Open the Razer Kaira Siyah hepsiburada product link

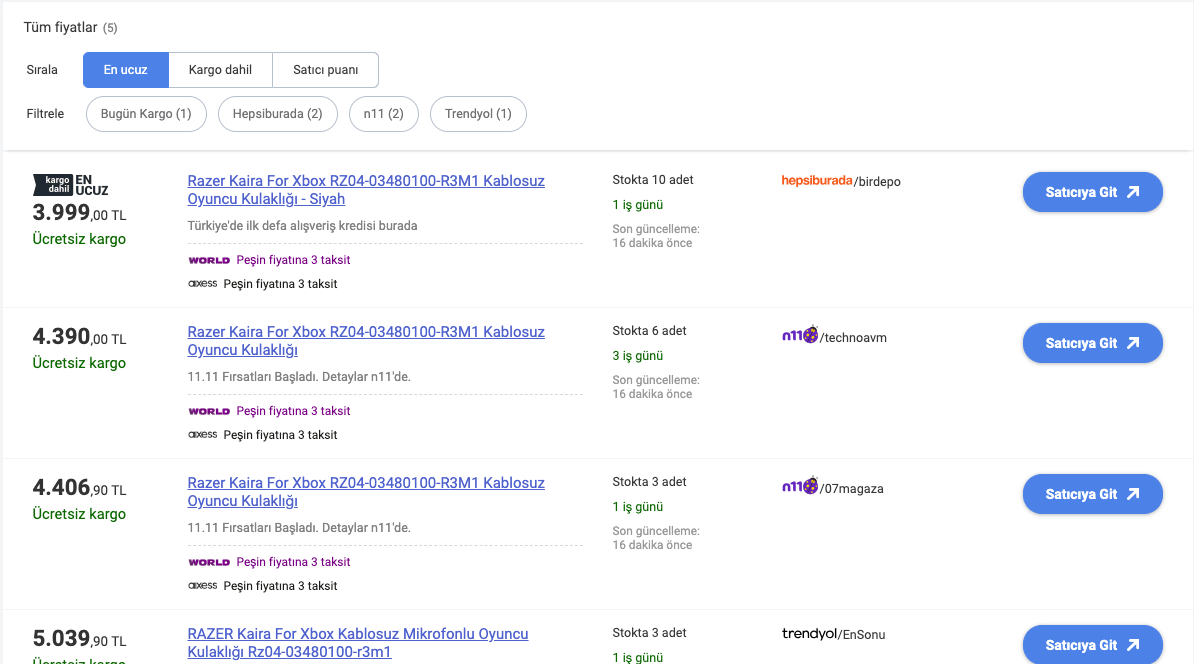coord(366,190)
